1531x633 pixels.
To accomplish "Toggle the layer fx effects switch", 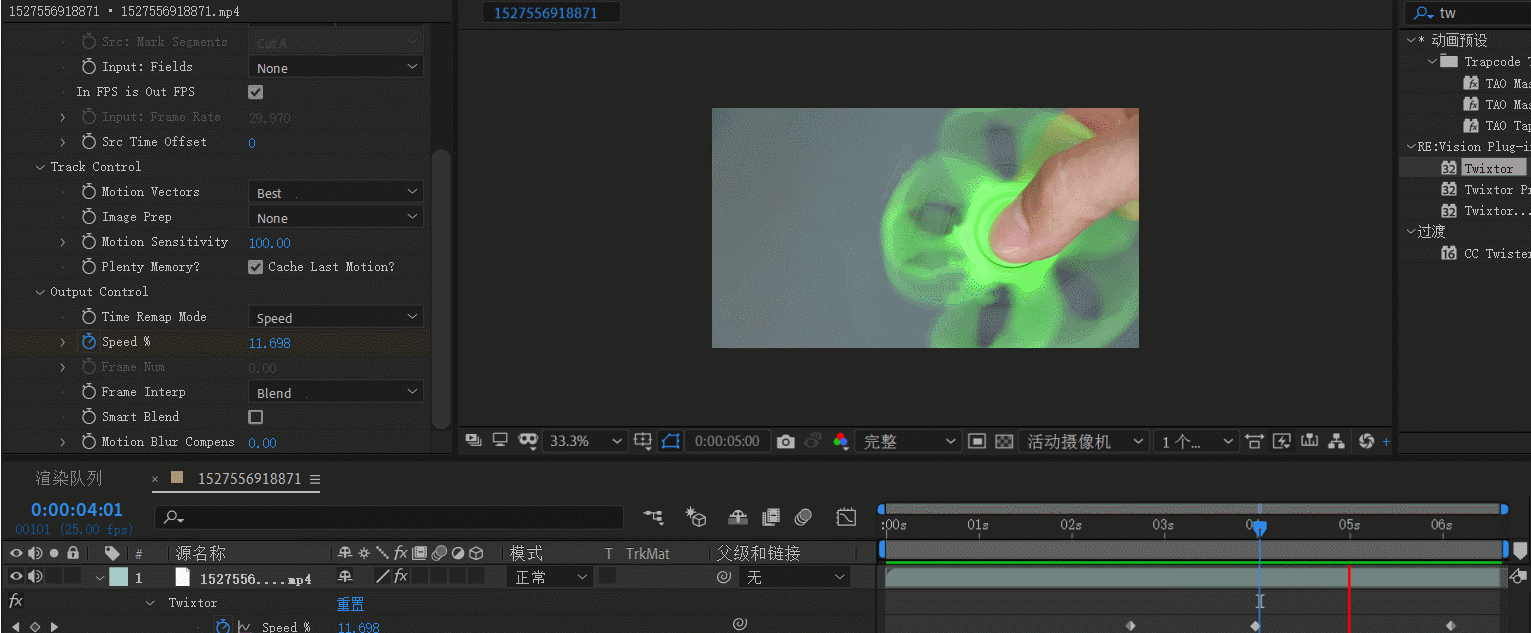I will [400, 576].
